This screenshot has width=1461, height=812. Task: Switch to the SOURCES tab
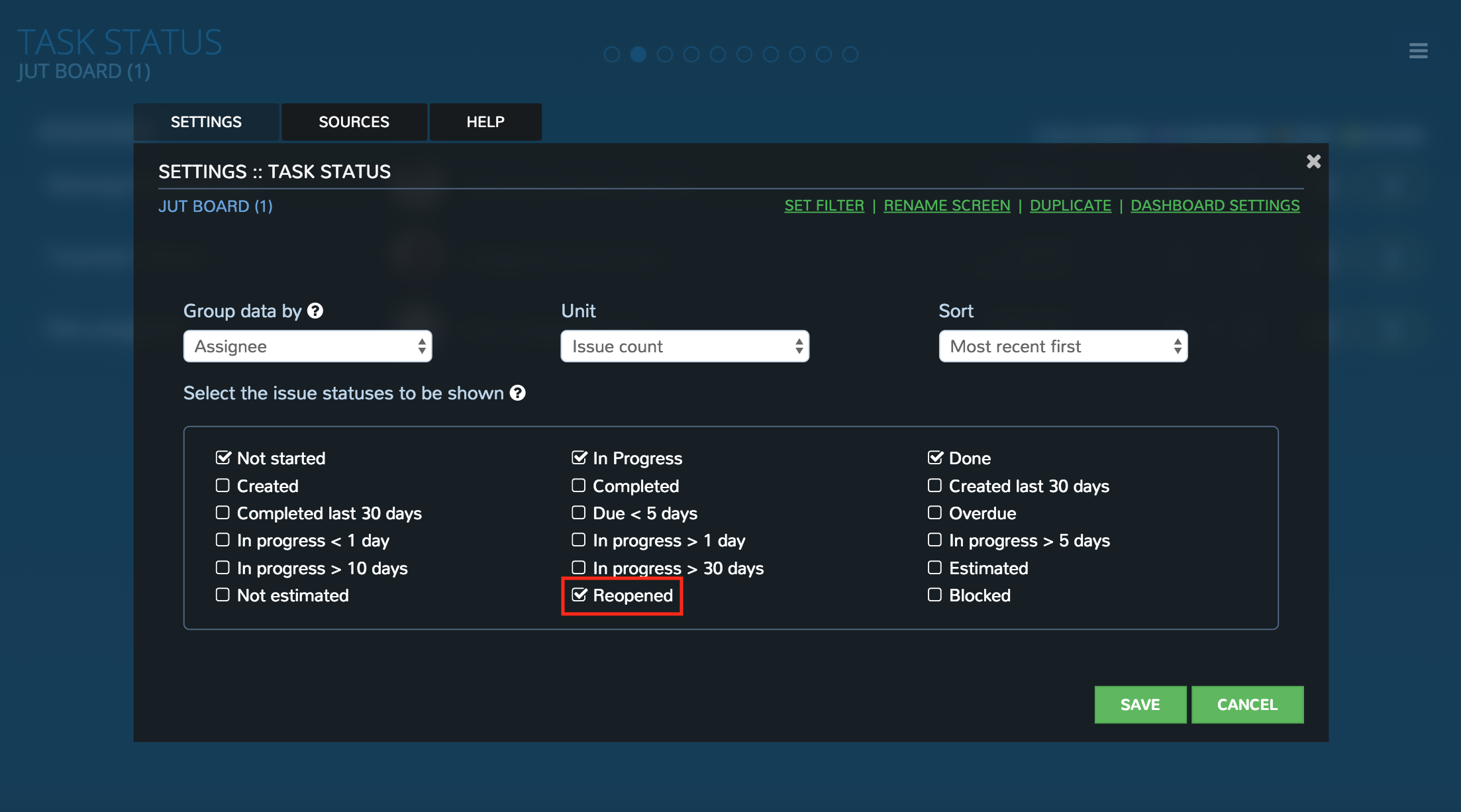(354, 122)
